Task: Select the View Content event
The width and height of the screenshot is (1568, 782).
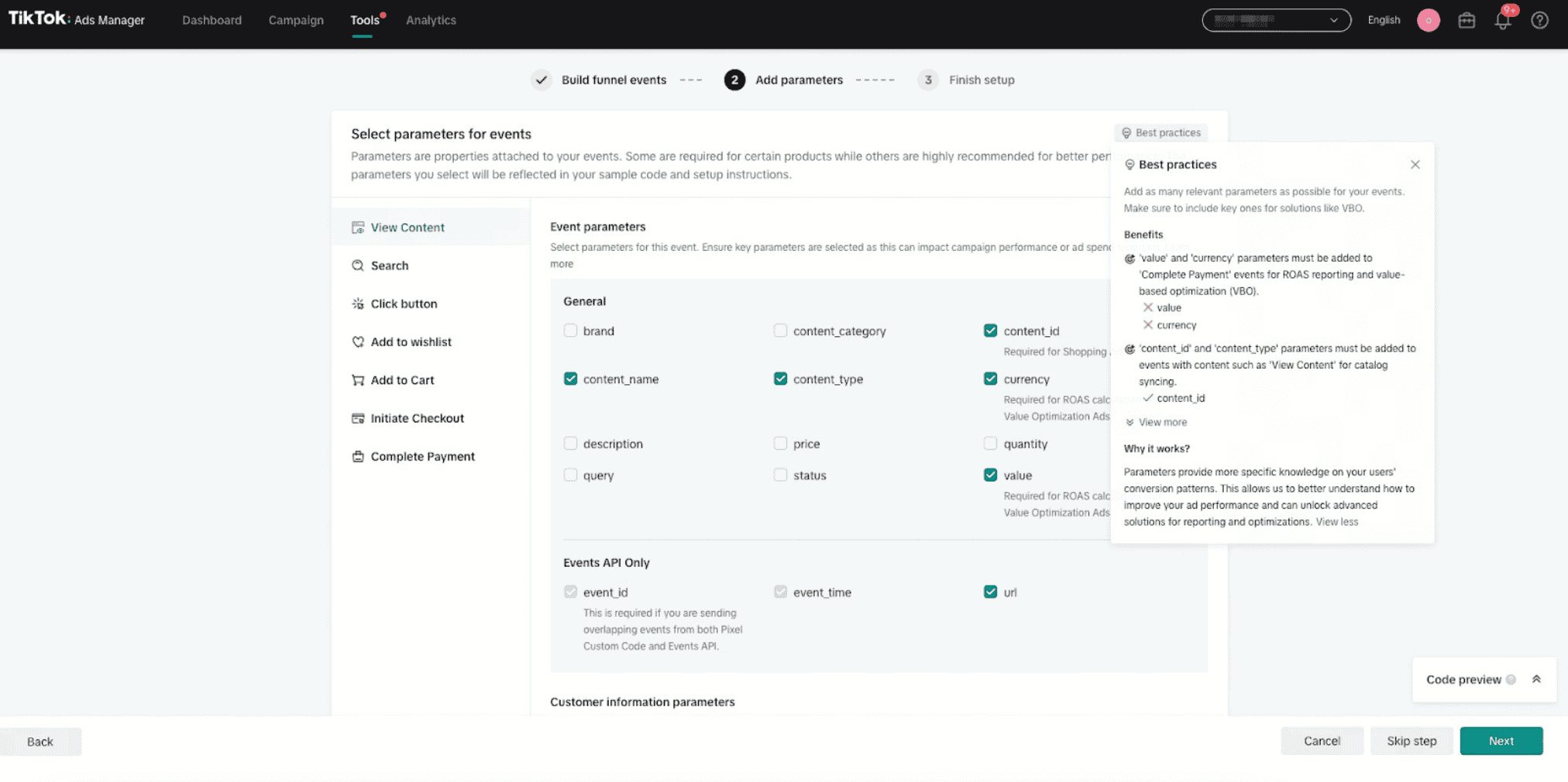Action: point(431,228)
